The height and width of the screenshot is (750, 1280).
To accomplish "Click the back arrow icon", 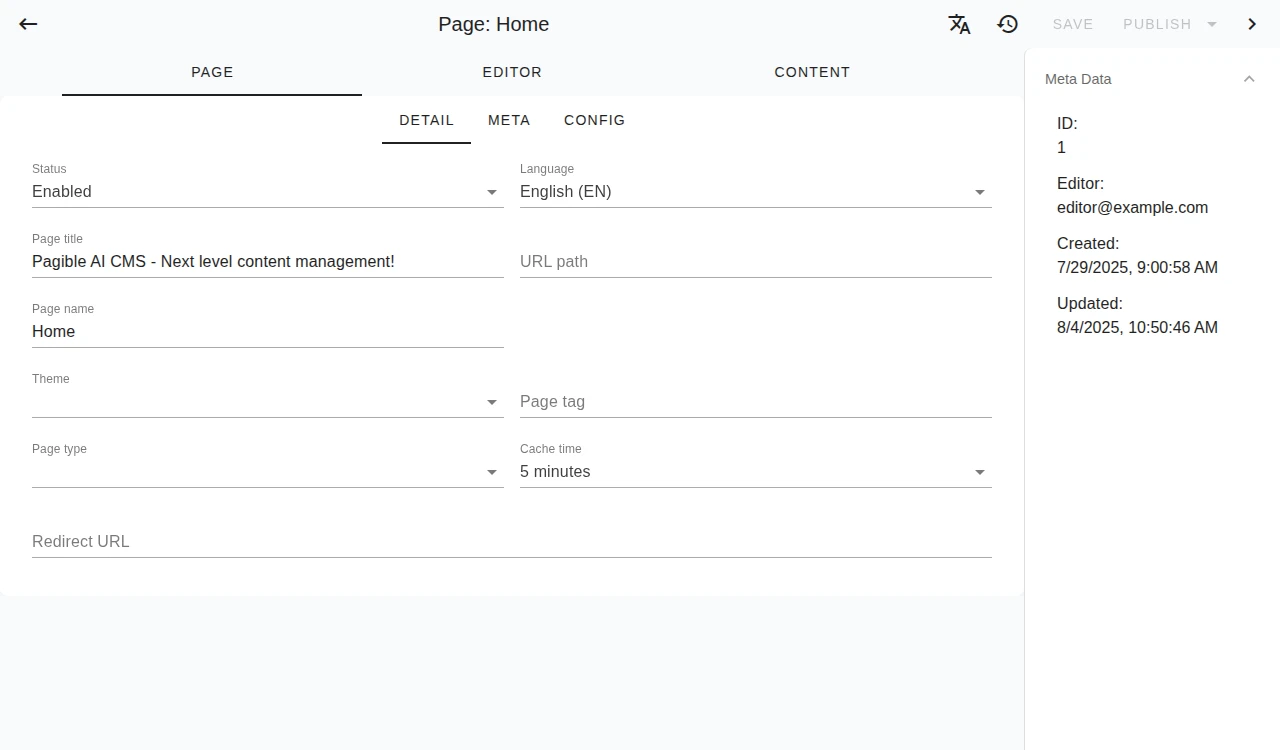I will click(x=28, y=24).
